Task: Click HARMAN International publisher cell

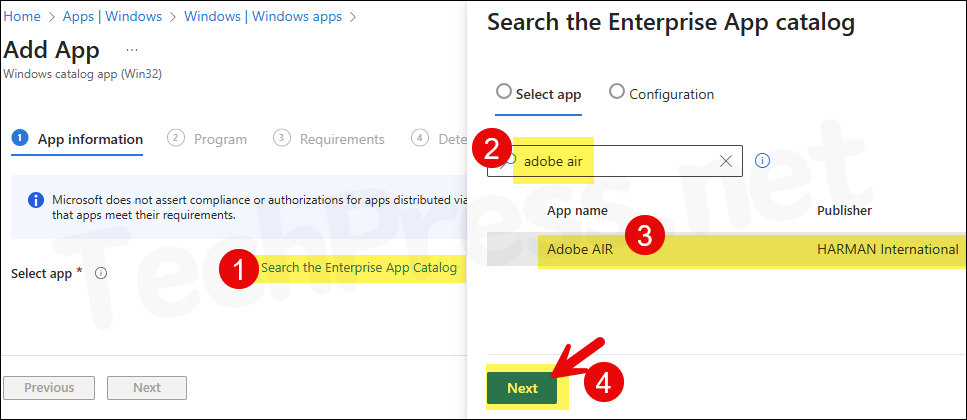Action: (887, 249)
